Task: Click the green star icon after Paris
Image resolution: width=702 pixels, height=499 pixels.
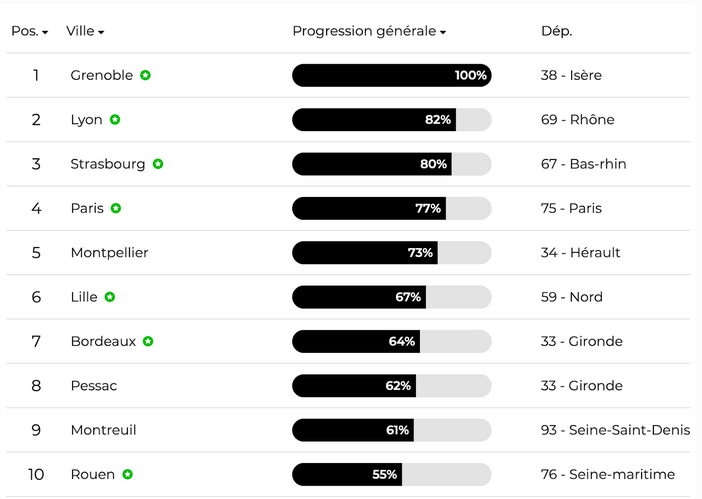Action: (116, 208)
